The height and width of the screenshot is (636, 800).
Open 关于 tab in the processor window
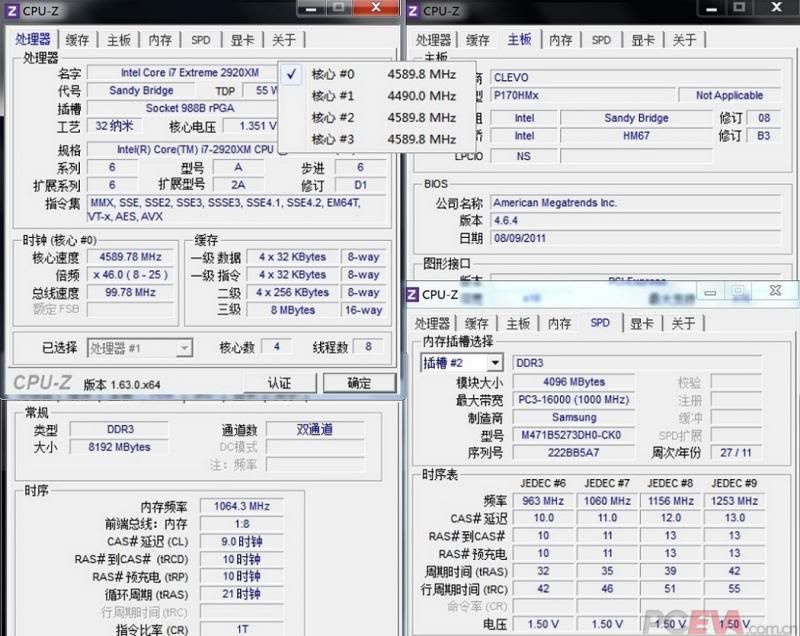[x=284, y=40]
